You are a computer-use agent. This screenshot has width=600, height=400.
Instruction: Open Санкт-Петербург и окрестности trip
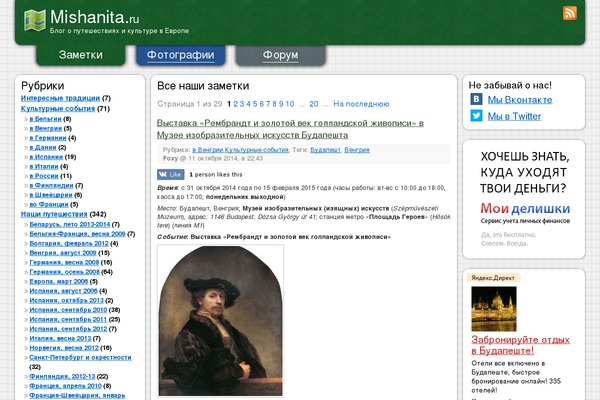(x=80, y=358)
